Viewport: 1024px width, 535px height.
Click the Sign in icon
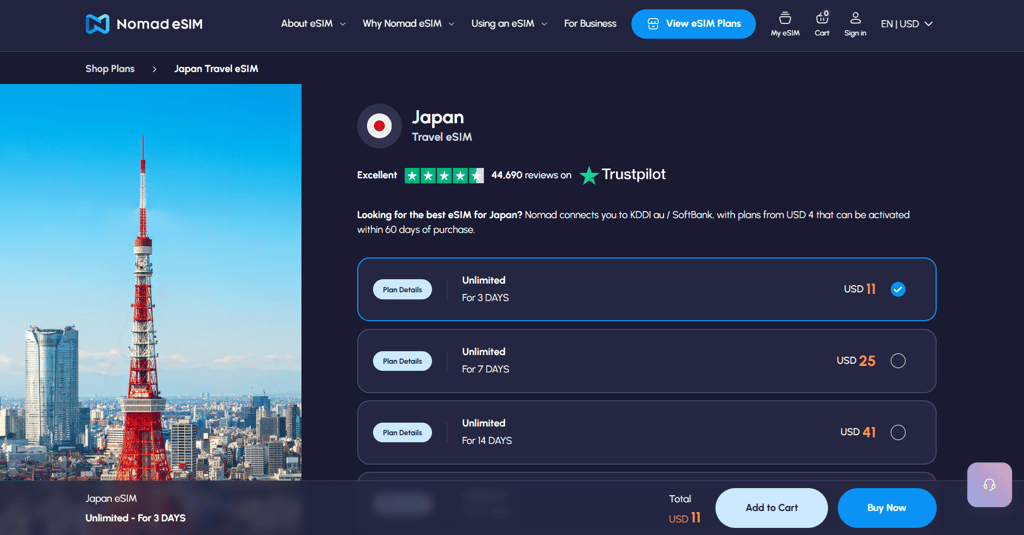855,24
